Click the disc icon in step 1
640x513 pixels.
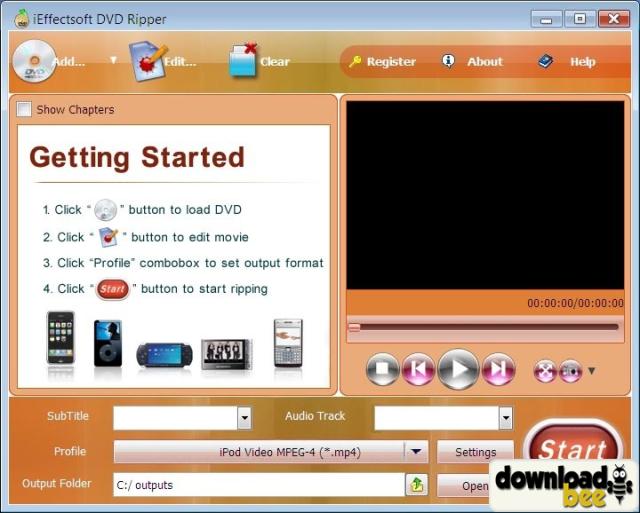click(x=105, y=210)
